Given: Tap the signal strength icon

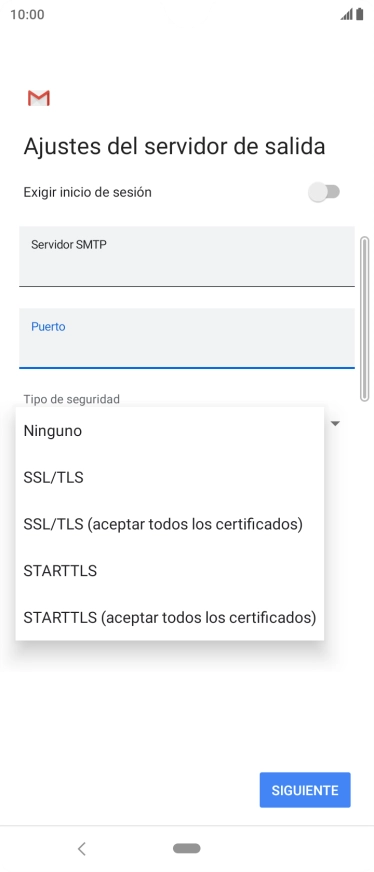Looking at the screenshot, I should (x=347, y=14).
